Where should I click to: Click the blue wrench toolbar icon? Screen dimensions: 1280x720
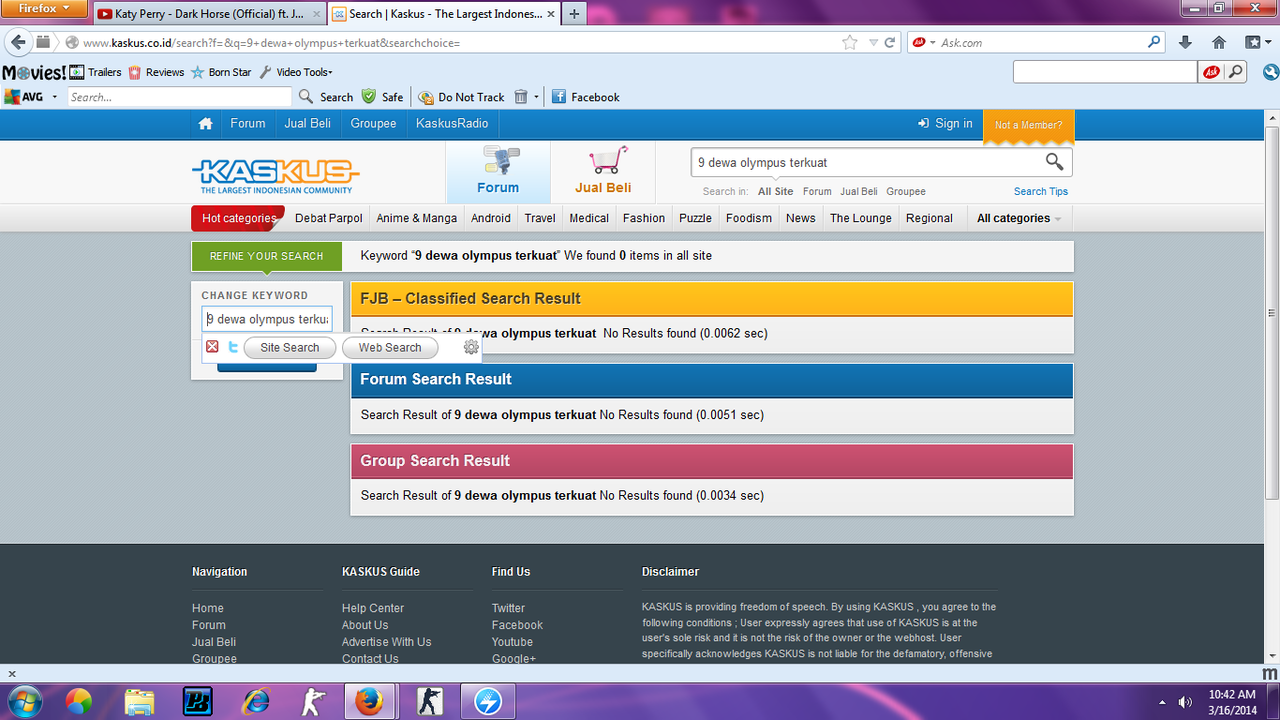coord(1271,72)
